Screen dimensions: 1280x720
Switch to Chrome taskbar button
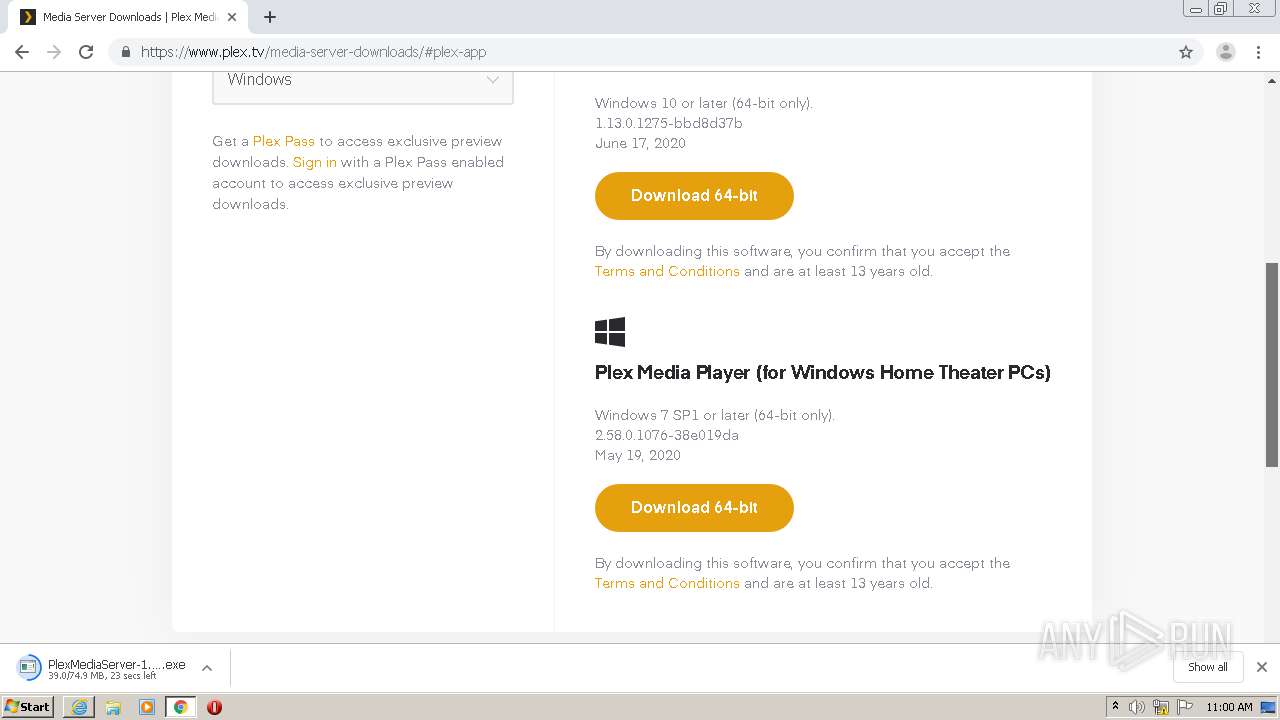[x=180, y=707]
